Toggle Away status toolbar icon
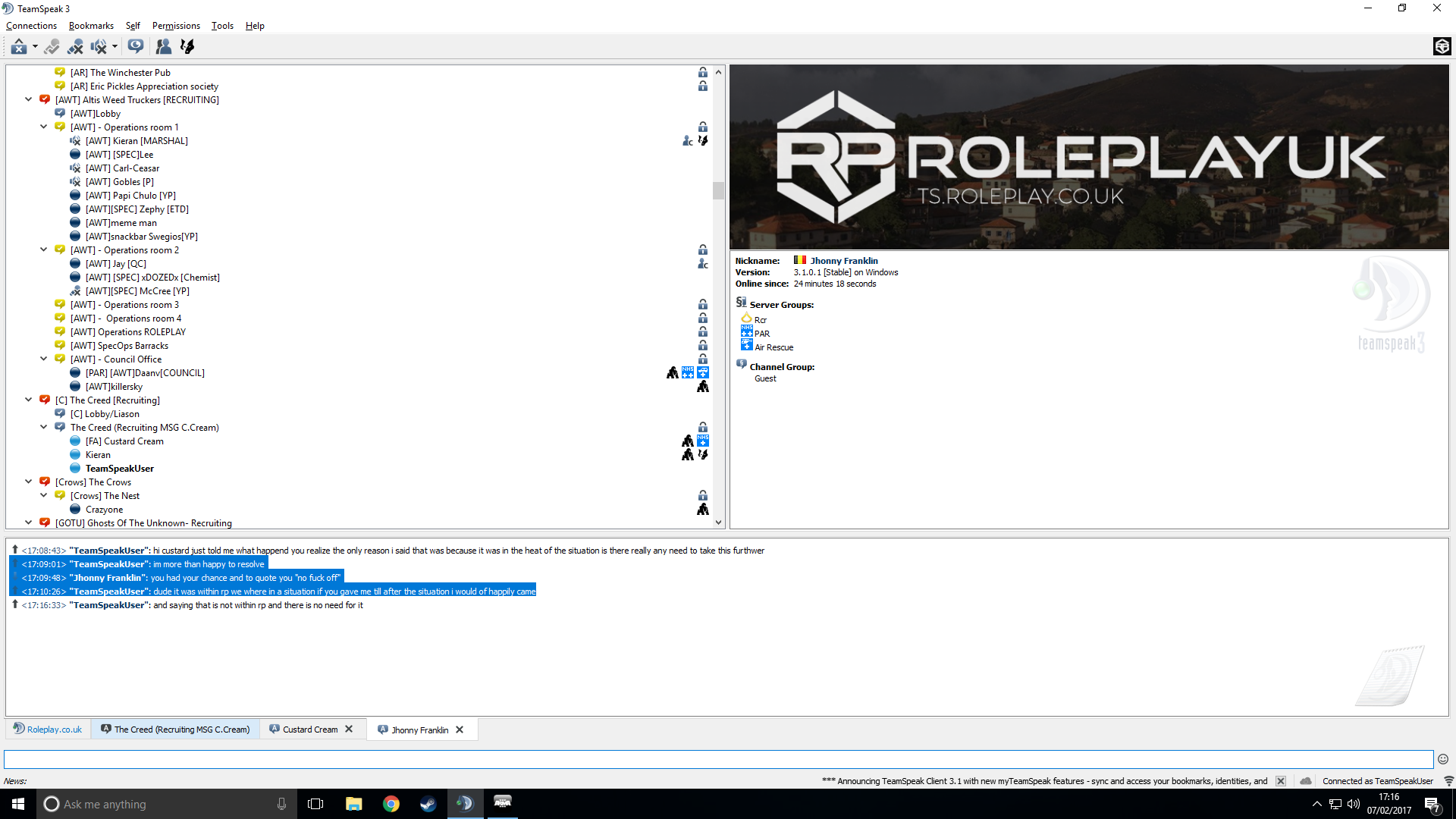 tap(19, 47)
